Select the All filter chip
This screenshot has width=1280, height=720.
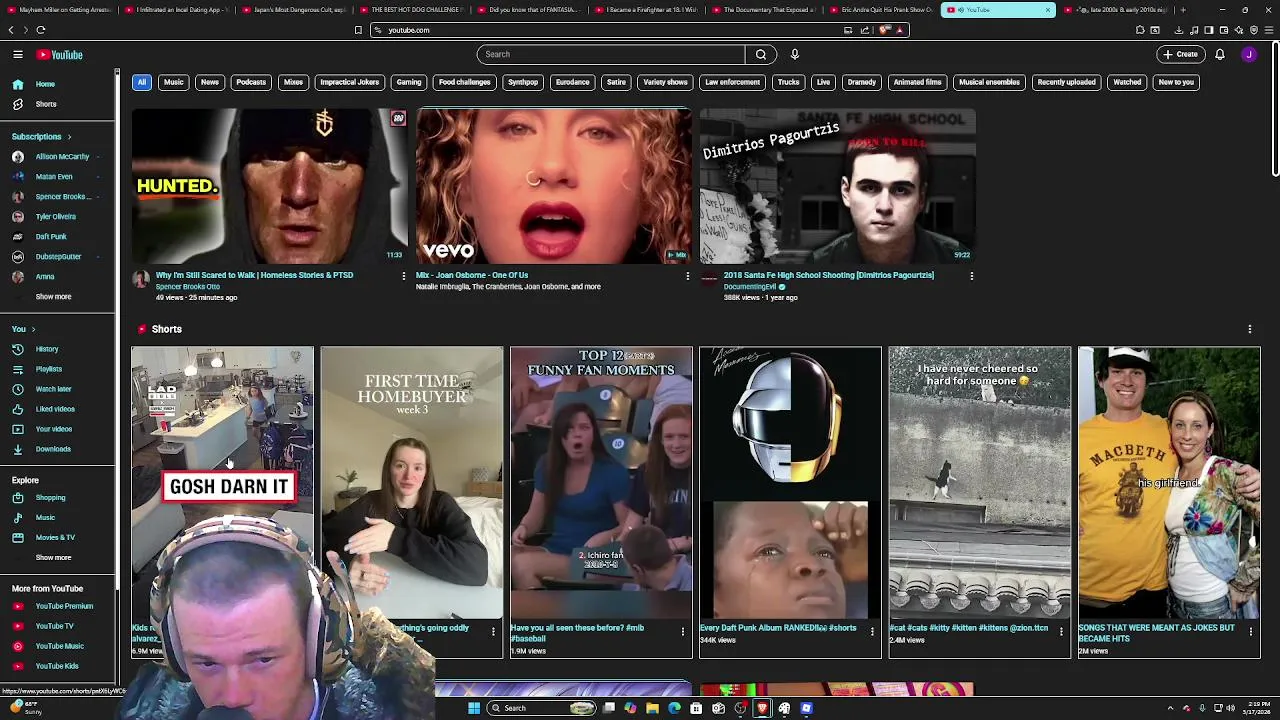pyautogui.click(x=142, y=82)
